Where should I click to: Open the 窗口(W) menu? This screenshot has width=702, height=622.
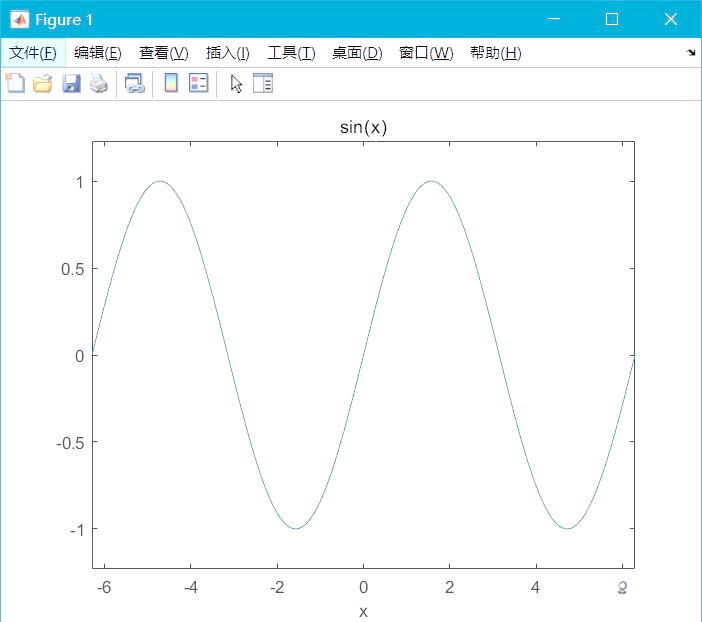(x=426, y=53)
